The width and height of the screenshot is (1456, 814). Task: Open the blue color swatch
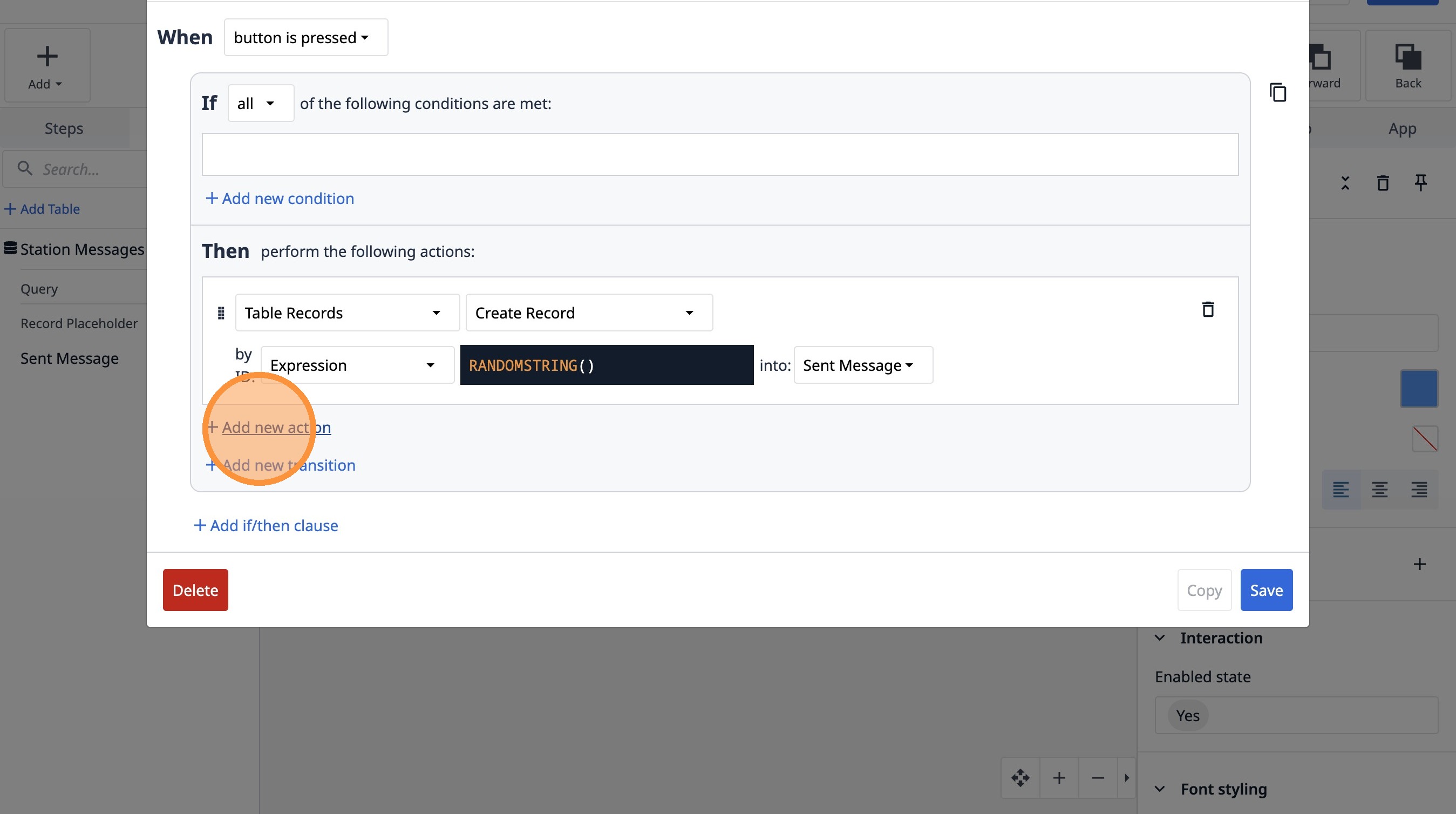[1419, 388]
